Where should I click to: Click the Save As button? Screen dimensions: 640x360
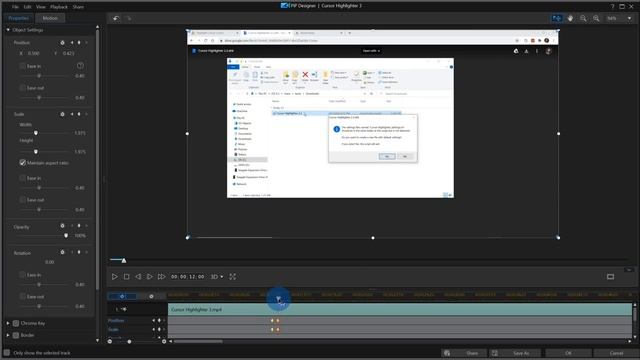point(516,353)
